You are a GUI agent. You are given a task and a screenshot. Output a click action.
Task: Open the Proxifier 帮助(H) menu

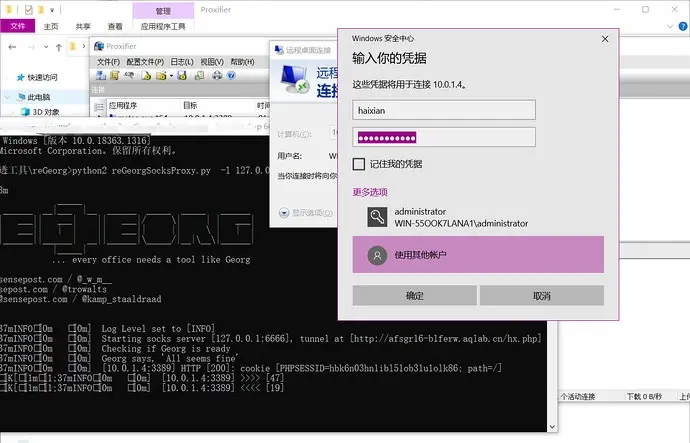(x=242, y=62)
